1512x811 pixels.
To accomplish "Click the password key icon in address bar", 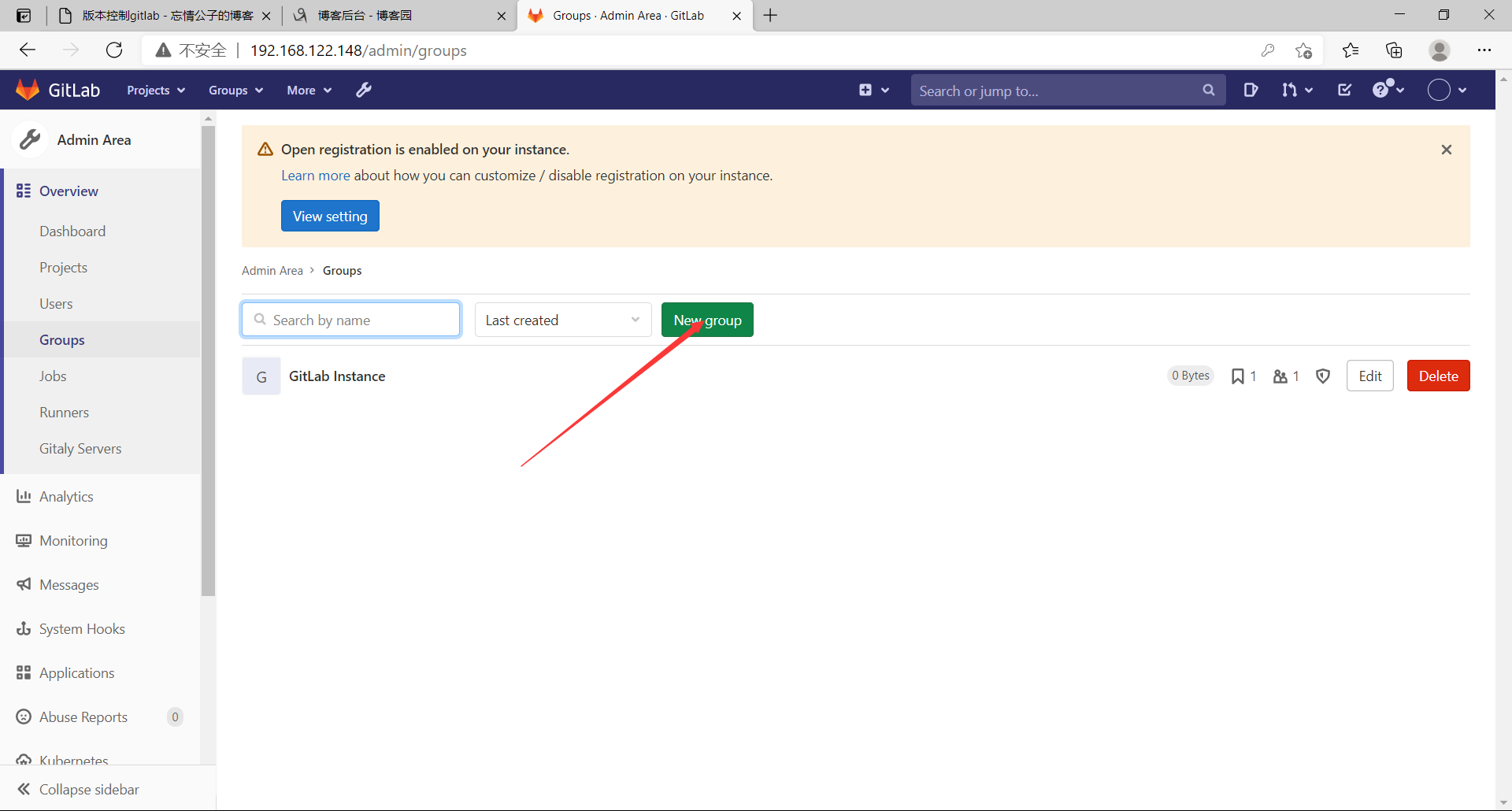I will (1268, 50).
